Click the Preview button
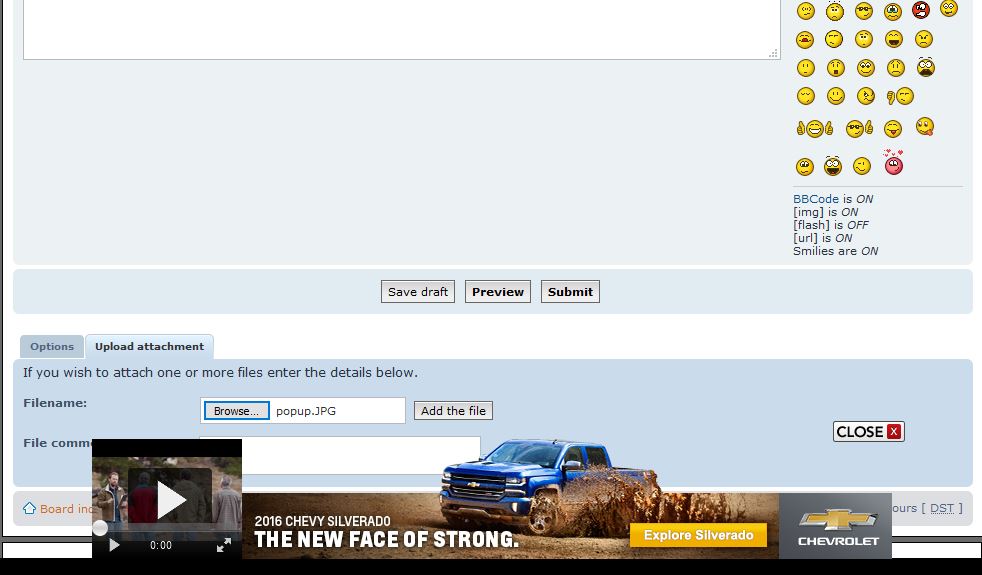The width and height of the screenshot is (982, 575). (x=498, y=292)
